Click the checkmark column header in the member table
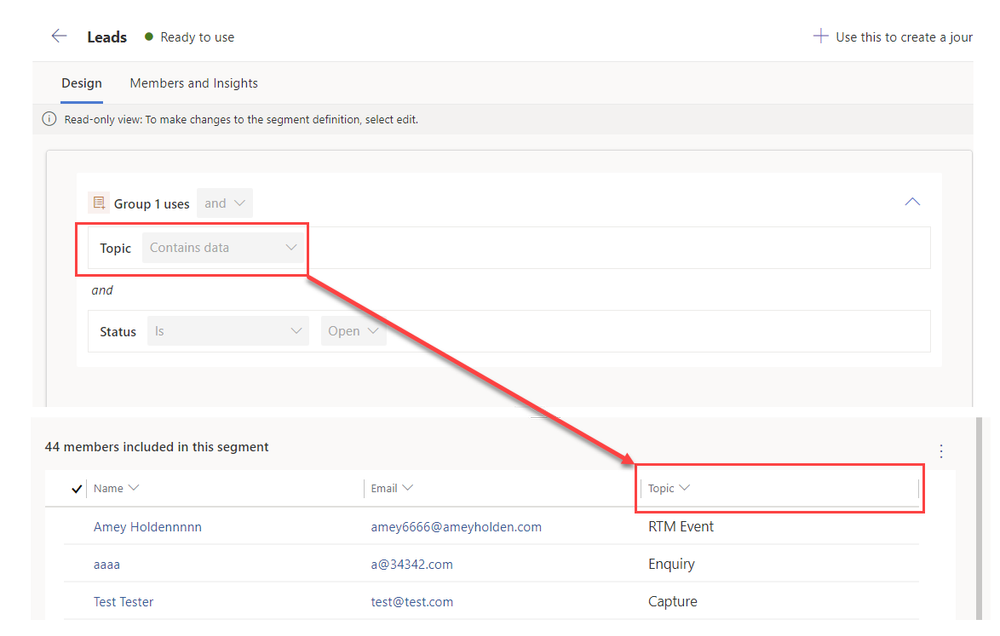 pyautogui.click(x=77, y=488)
